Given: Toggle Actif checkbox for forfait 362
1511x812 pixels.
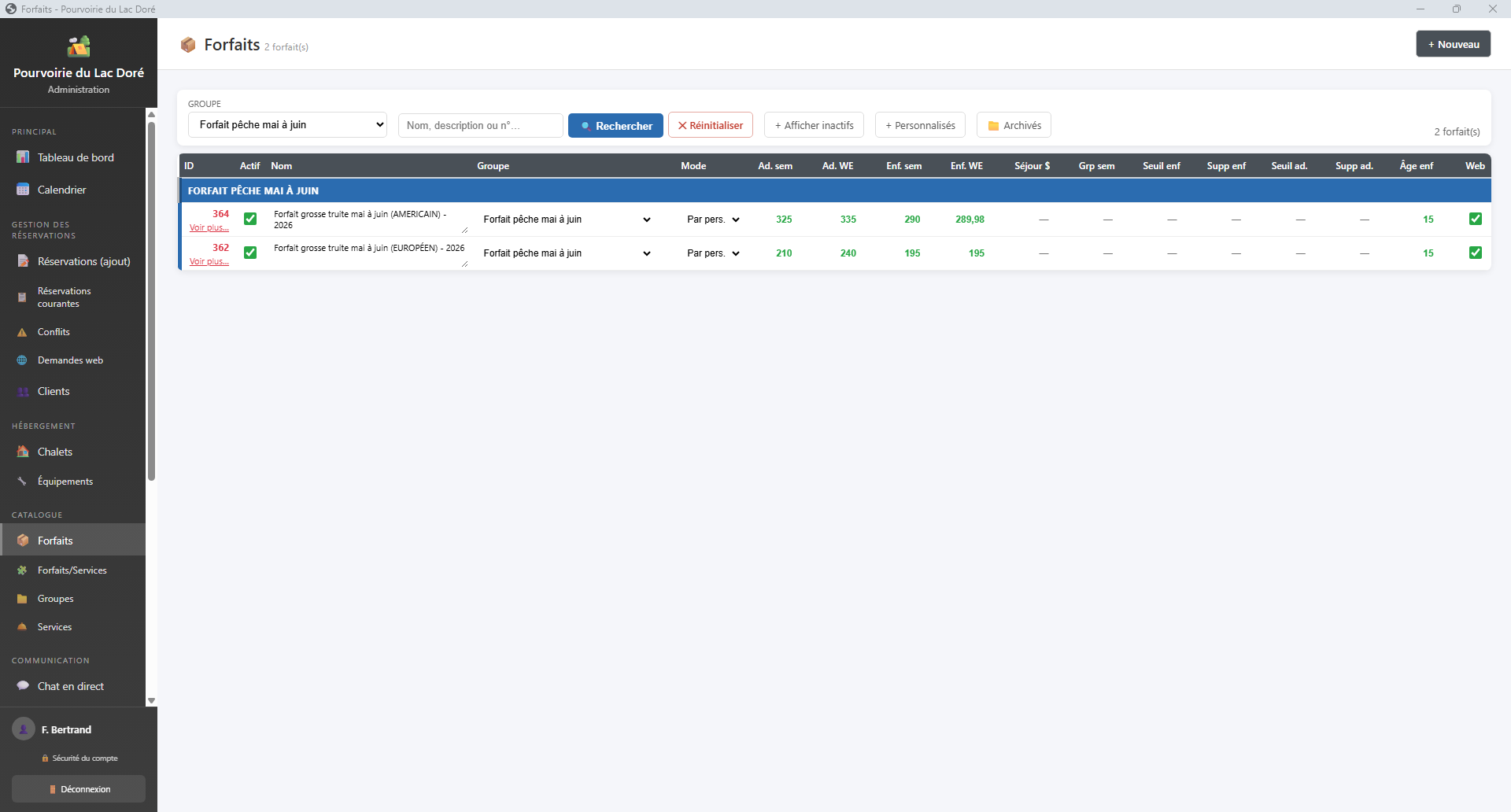Looking at the screenshot, I should tap(250, 253).
